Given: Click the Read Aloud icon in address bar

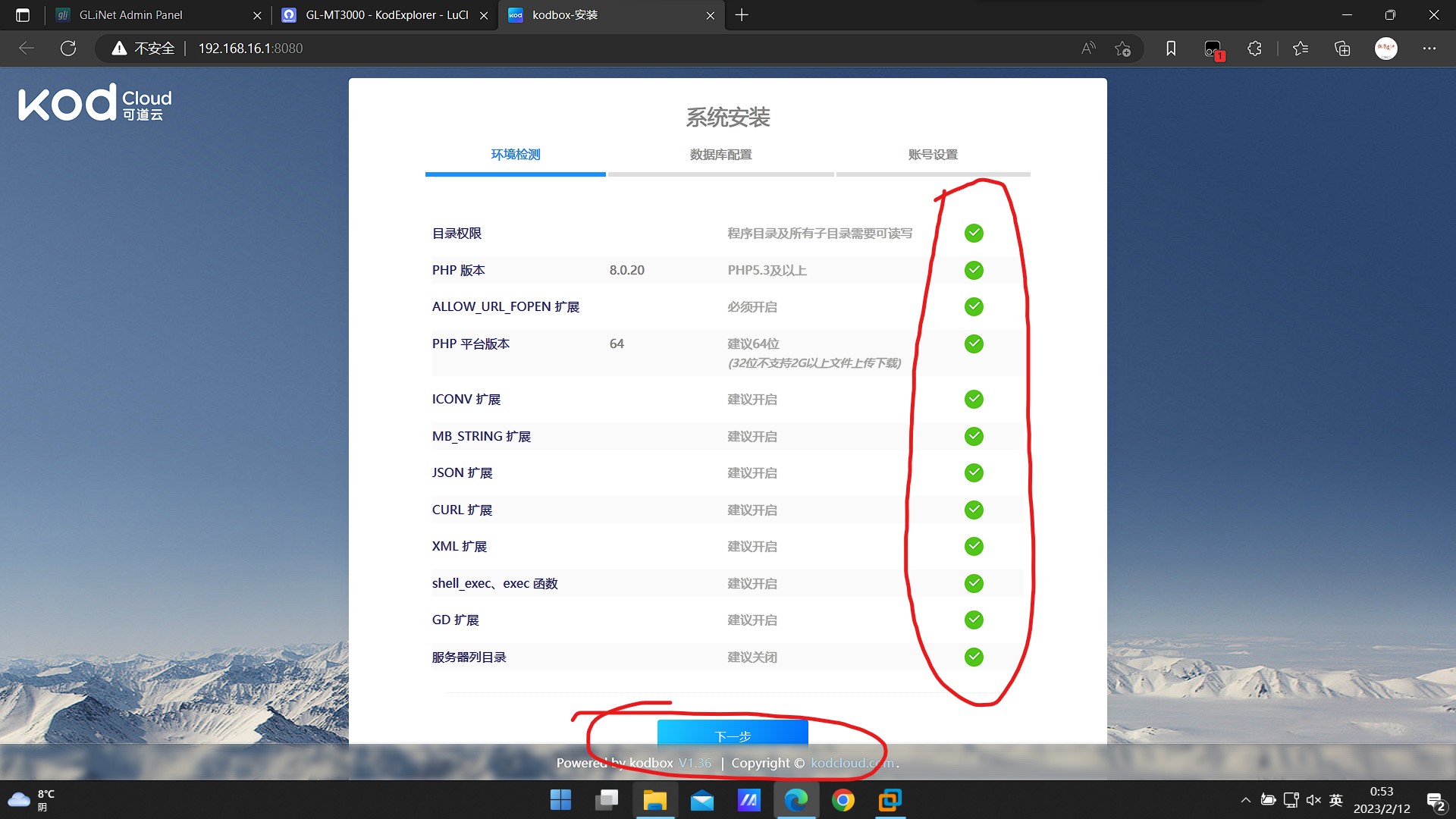Looking at the screenshot, I should click(x=1088, y=49).
